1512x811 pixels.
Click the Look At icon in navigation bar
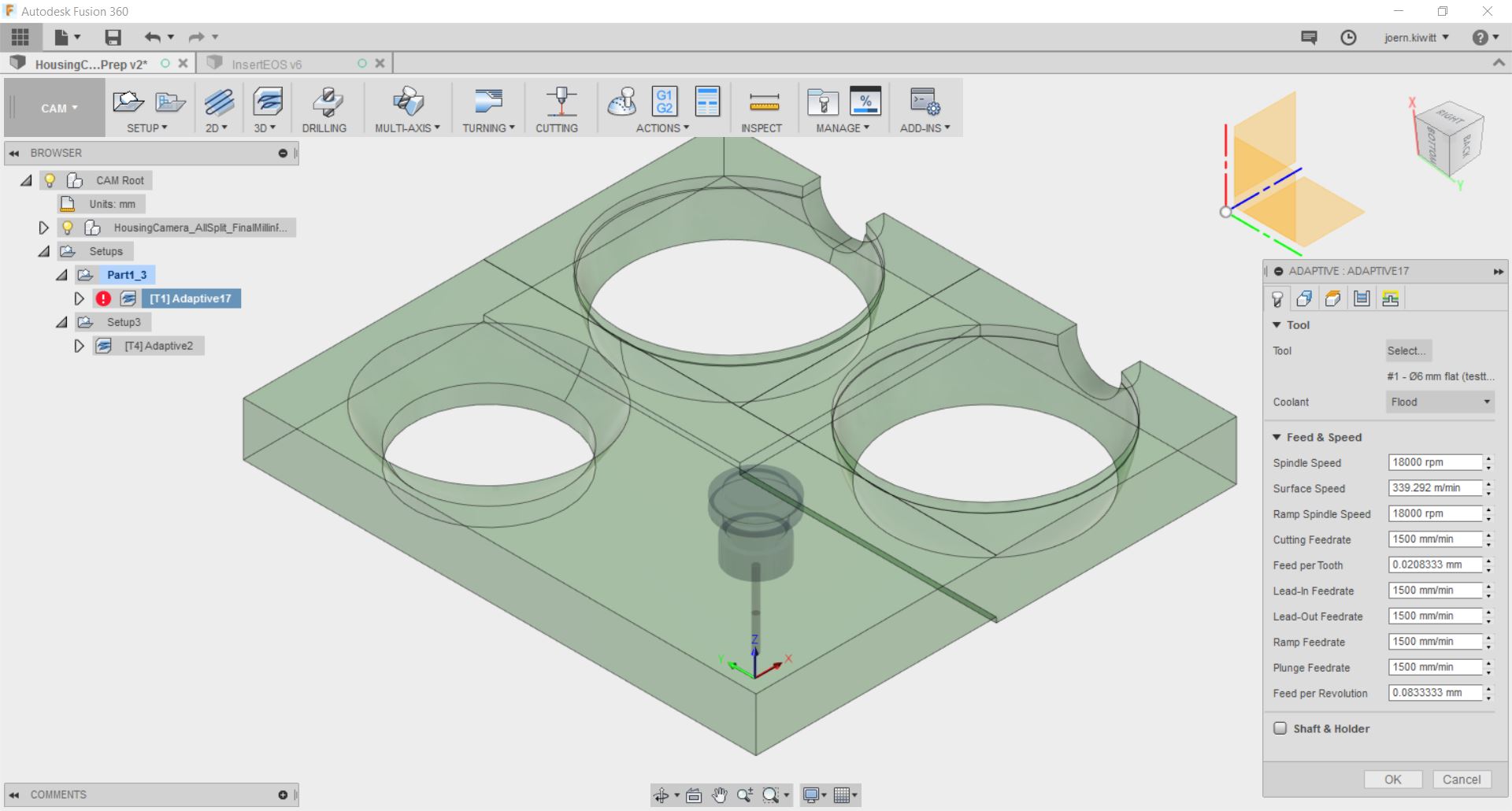(x=694, y=795)
